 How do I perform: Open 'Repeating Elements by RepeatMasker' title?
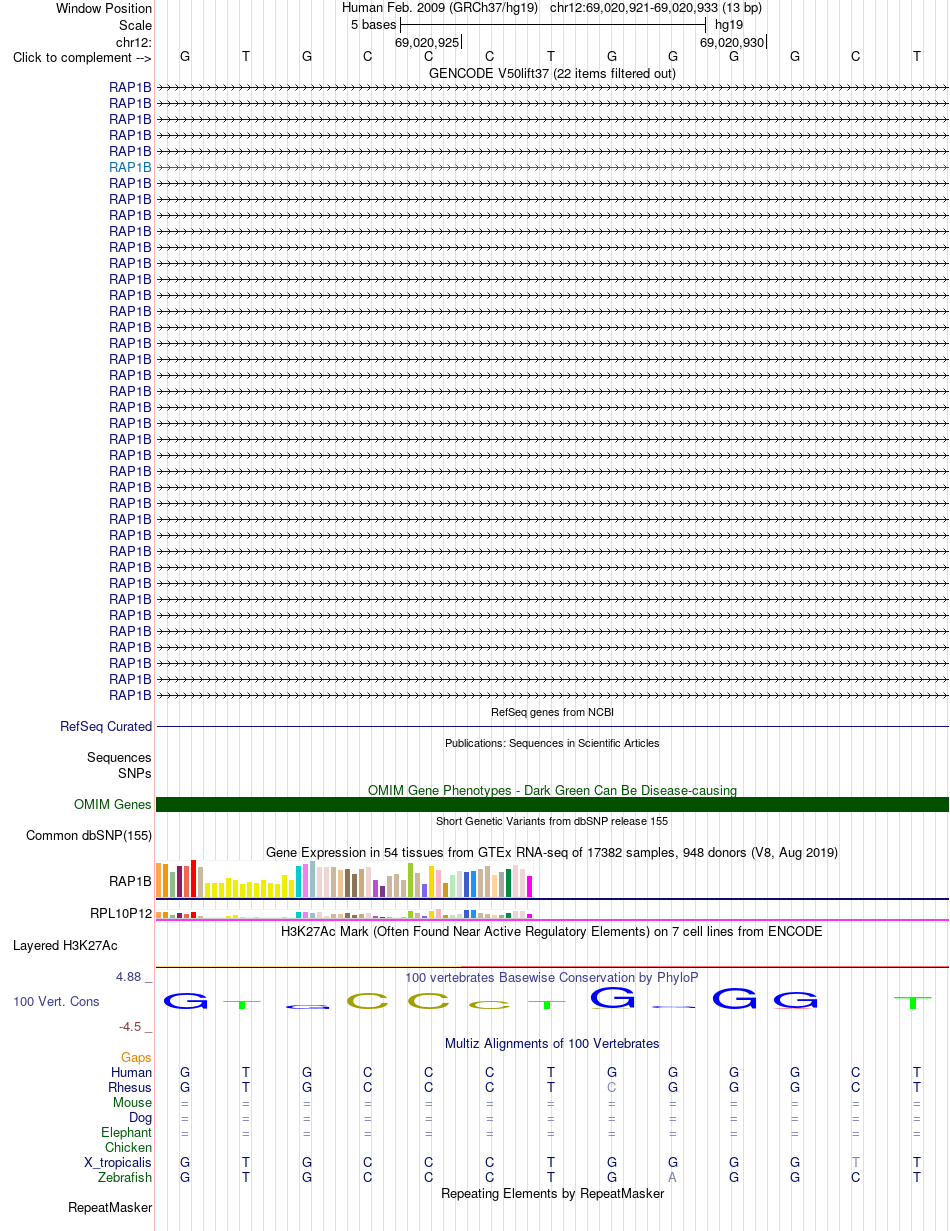coord(552,1193)
